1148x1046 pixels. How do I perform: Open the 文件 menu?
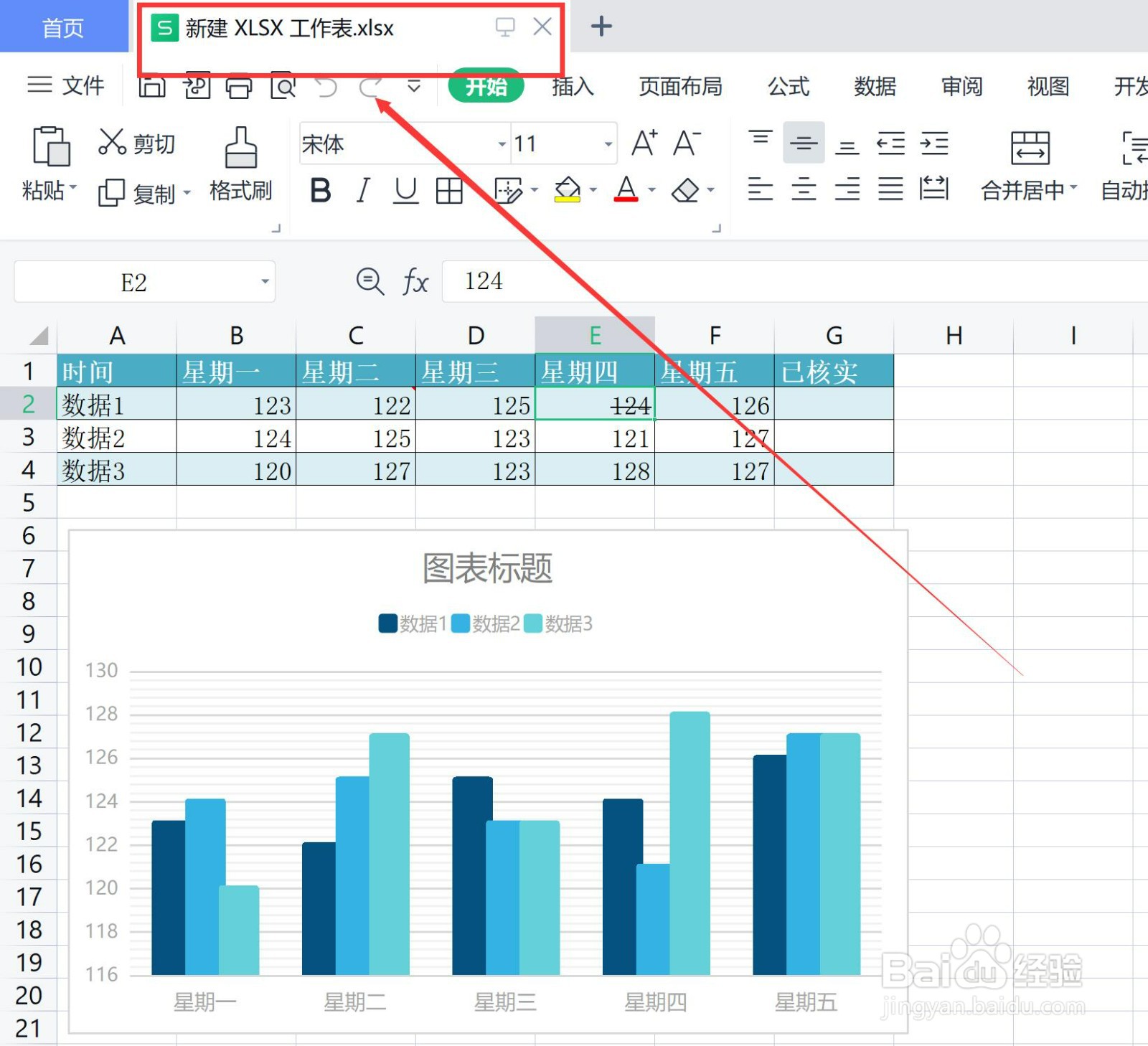coord(66,85)
